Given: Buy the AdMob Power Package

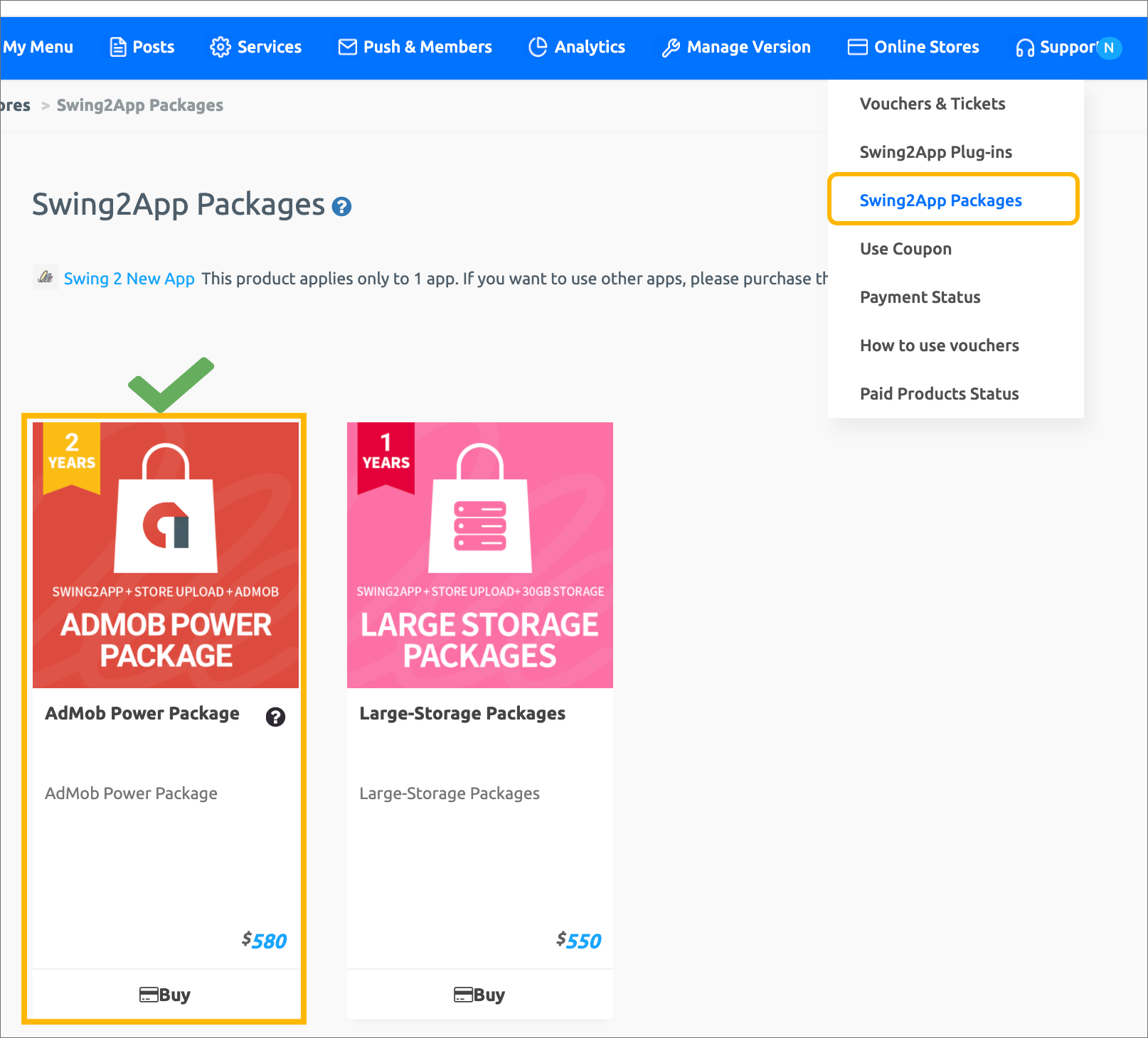Looking at the screenshot, I should 165,995.
